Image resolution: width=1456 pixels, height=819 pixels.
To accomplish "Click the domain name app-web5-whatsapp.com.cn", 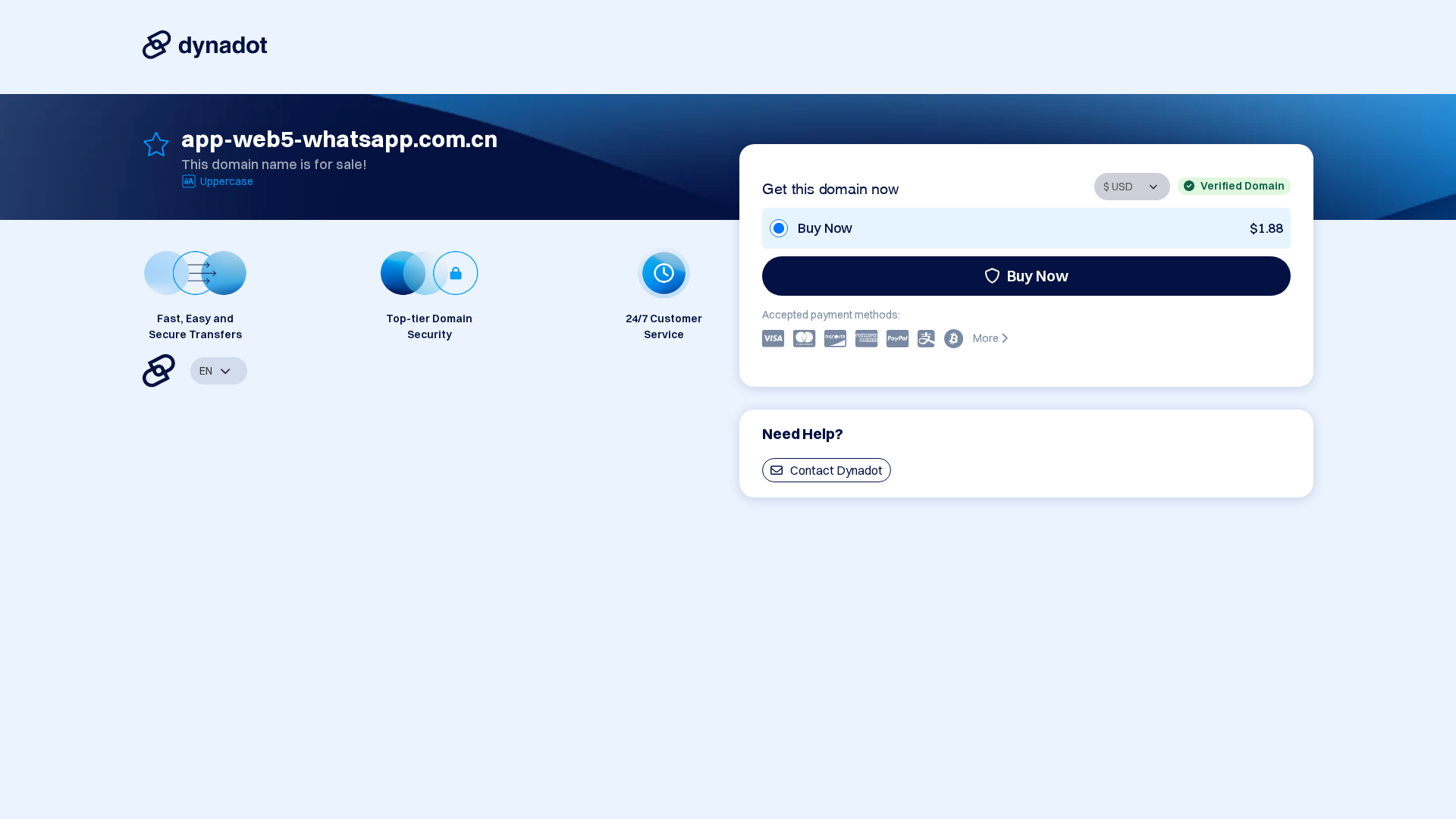I will pyautogui.click(x=339, y=139).
